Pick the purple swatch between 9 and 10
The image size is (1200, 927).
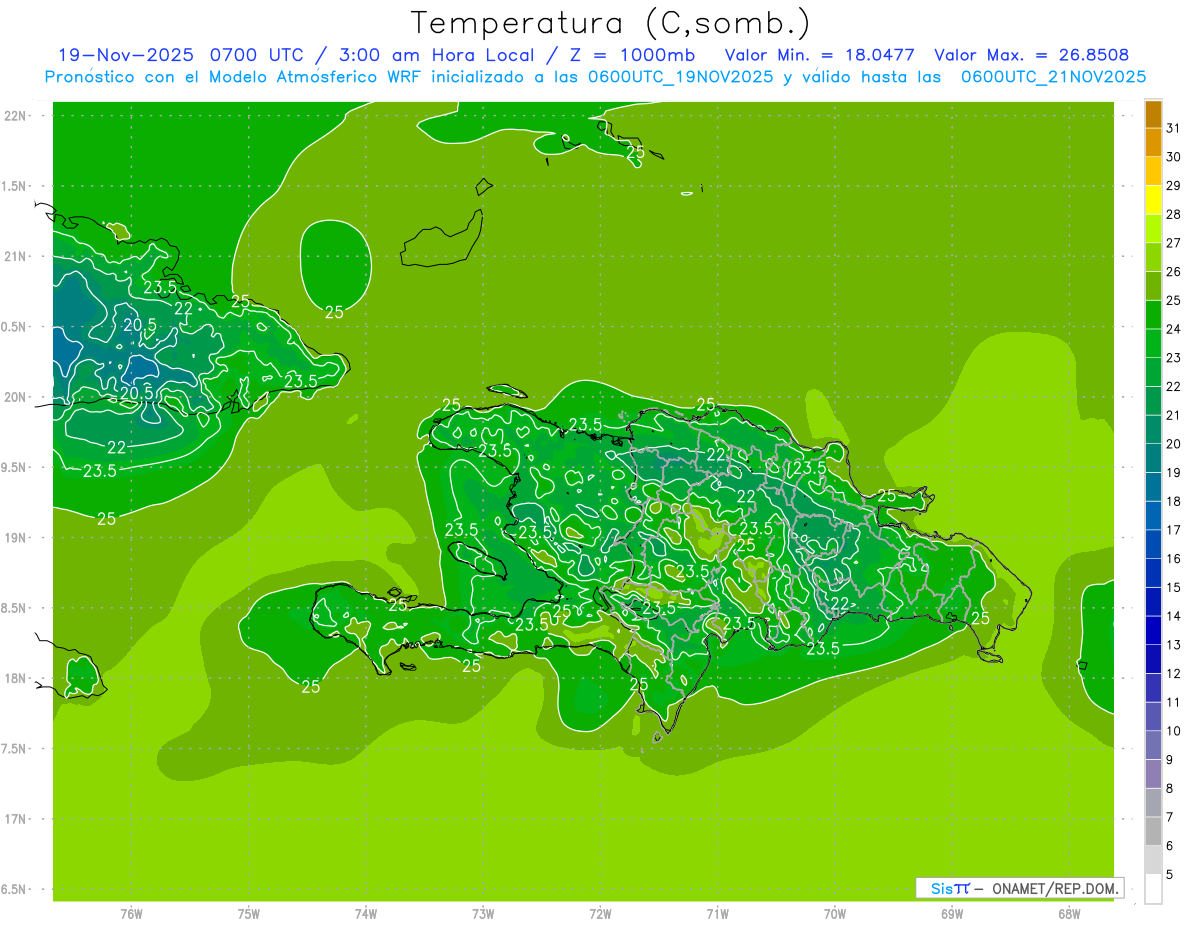pos(1153,745)
